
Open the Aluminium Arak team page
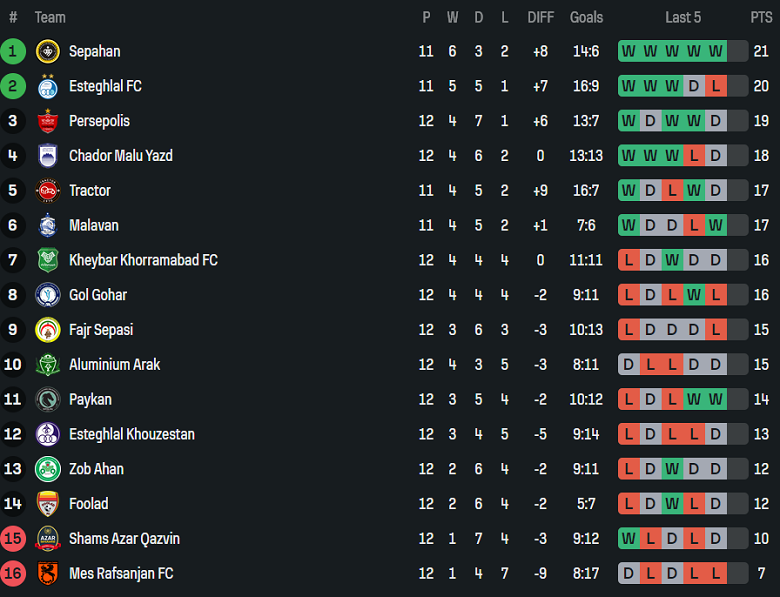(114, 365)
